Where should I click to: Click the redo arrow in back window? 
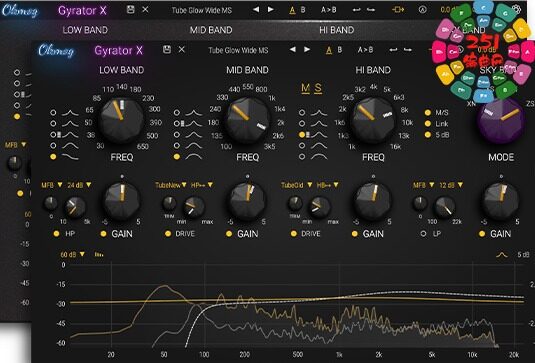pos(371,10)
